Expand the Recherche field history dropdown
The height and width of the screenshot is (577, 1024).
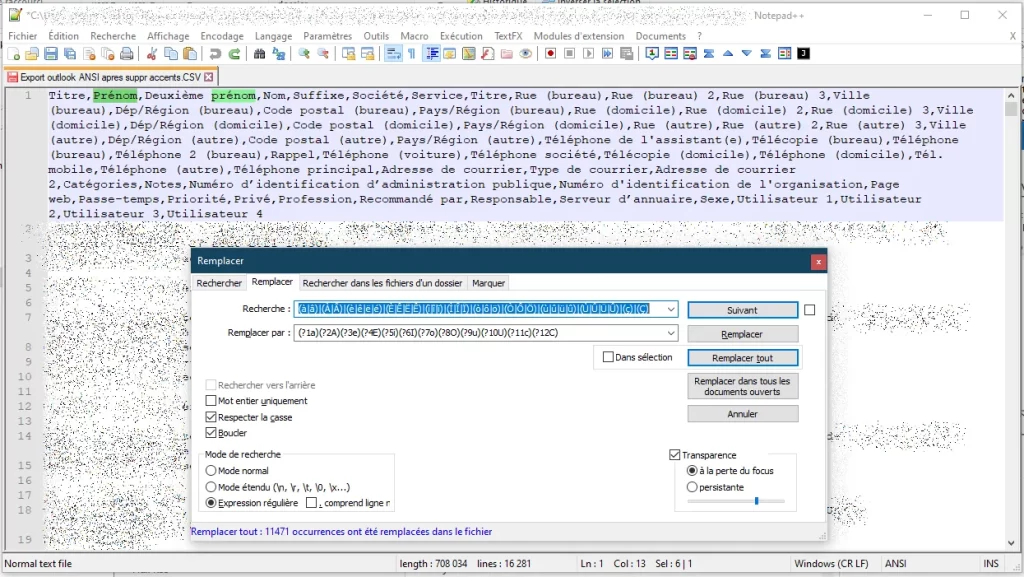[671, 309]
